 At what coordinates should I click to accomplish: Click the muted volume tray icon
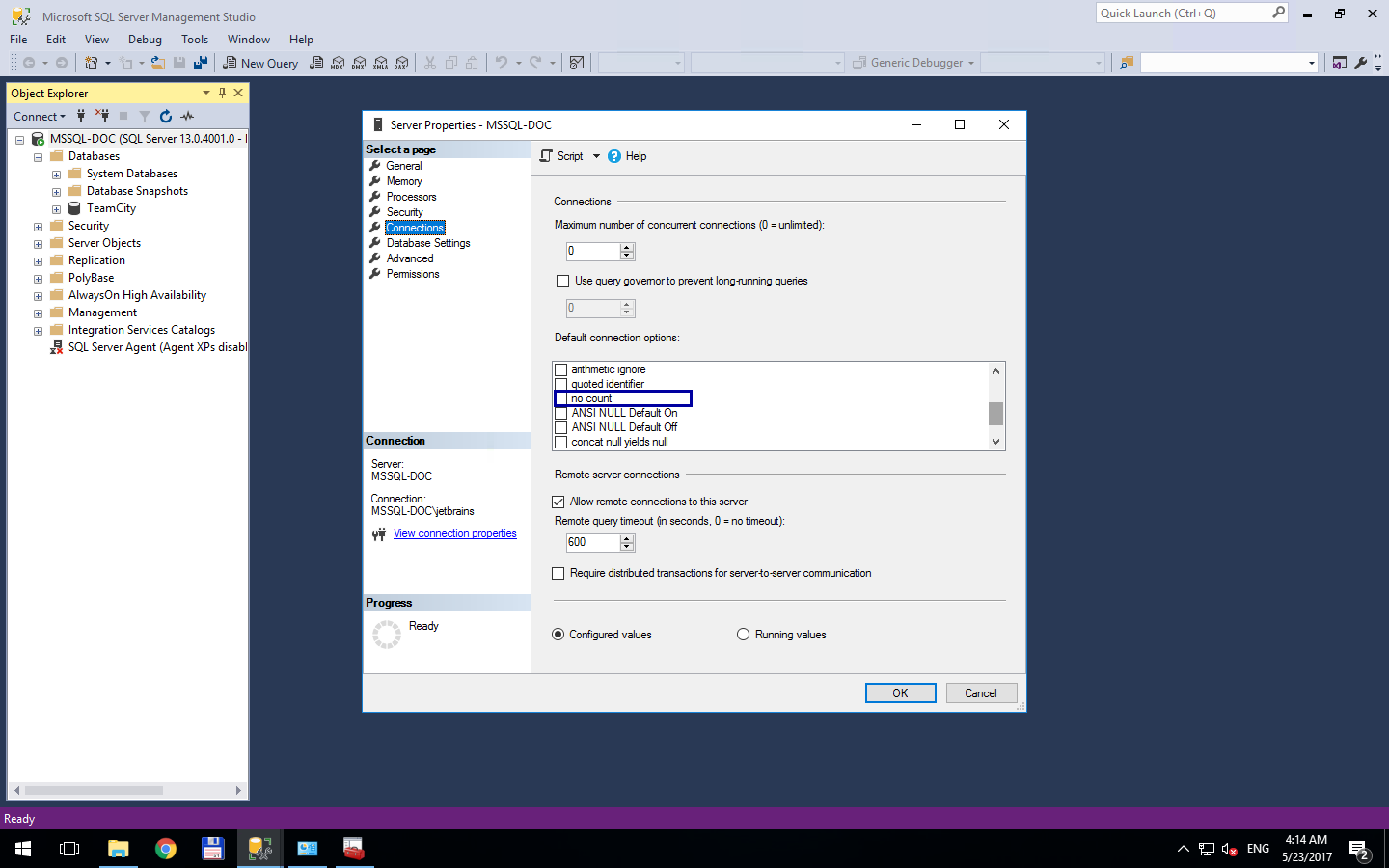tap(1229, 849)
